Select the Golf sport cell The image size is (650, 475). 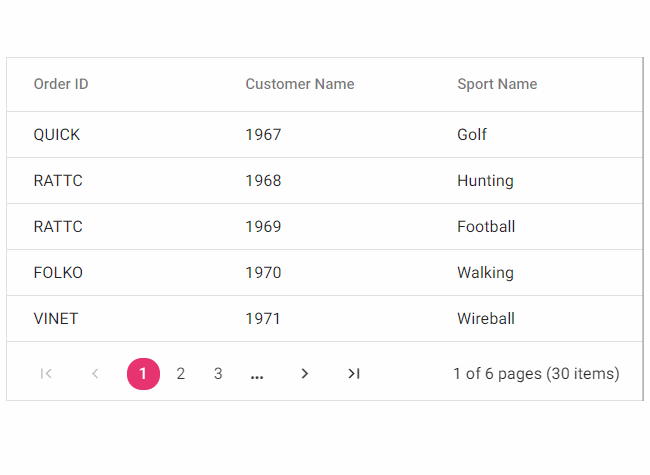tap(472, 135)
